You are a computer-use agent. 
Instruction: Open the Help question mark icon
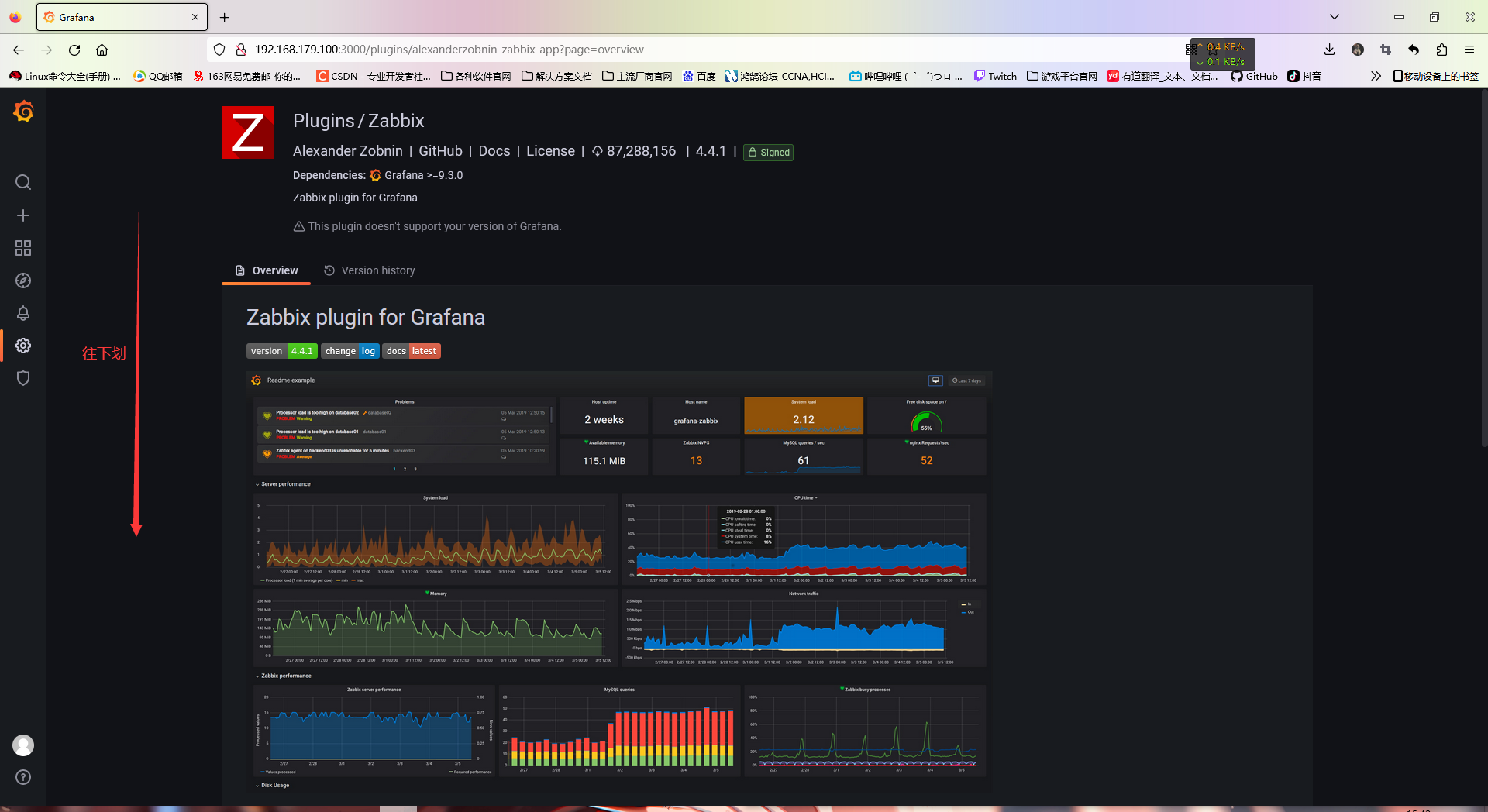coord(23,777)
